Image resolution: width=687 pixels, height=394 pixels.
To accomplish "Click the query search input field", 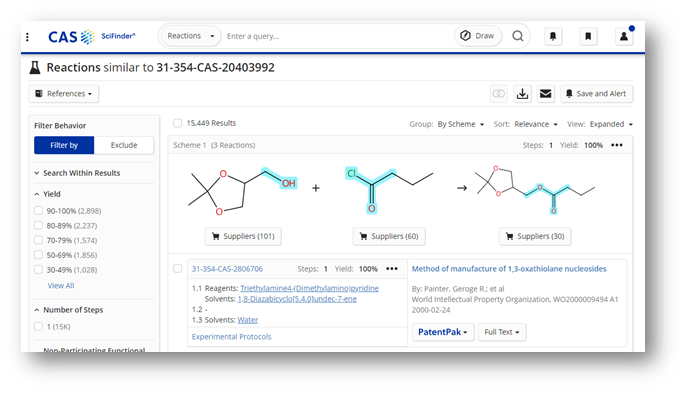I will point(337,36).
